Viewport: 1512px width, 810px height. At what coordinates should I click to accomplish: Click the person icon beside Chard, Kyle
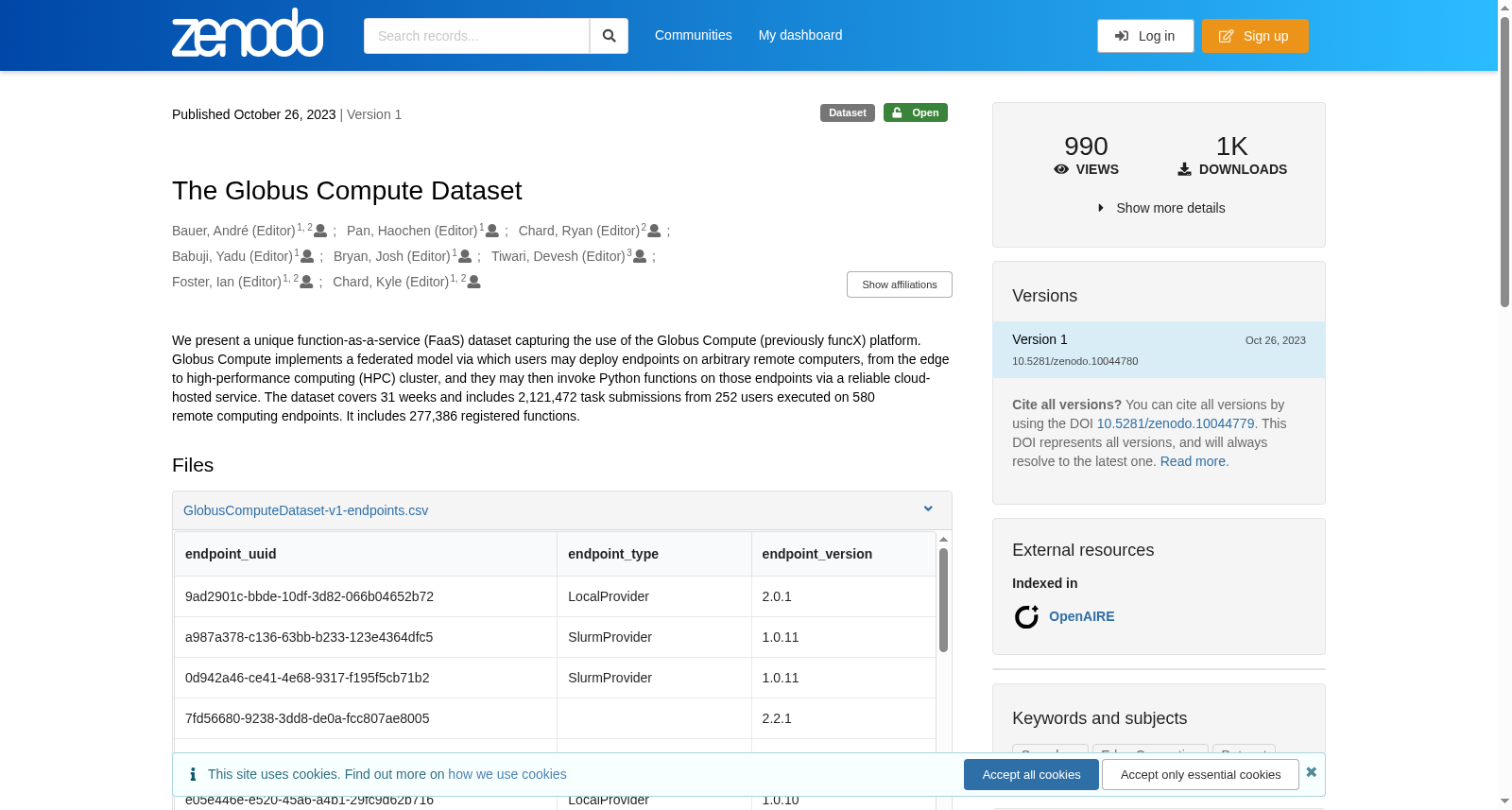click(x=474, y=282)
